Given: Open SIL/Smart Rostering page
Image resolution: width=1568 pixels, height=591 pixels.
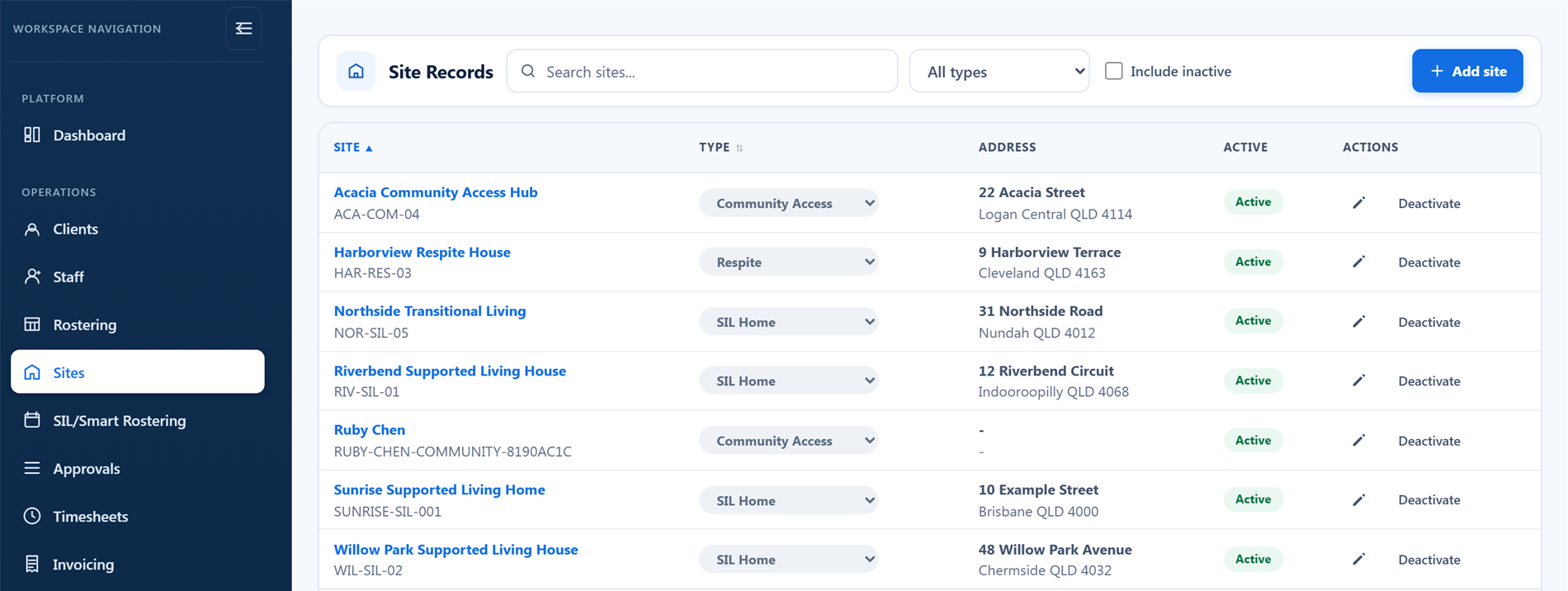Looking at the screenshot, I should pos(138,420).
